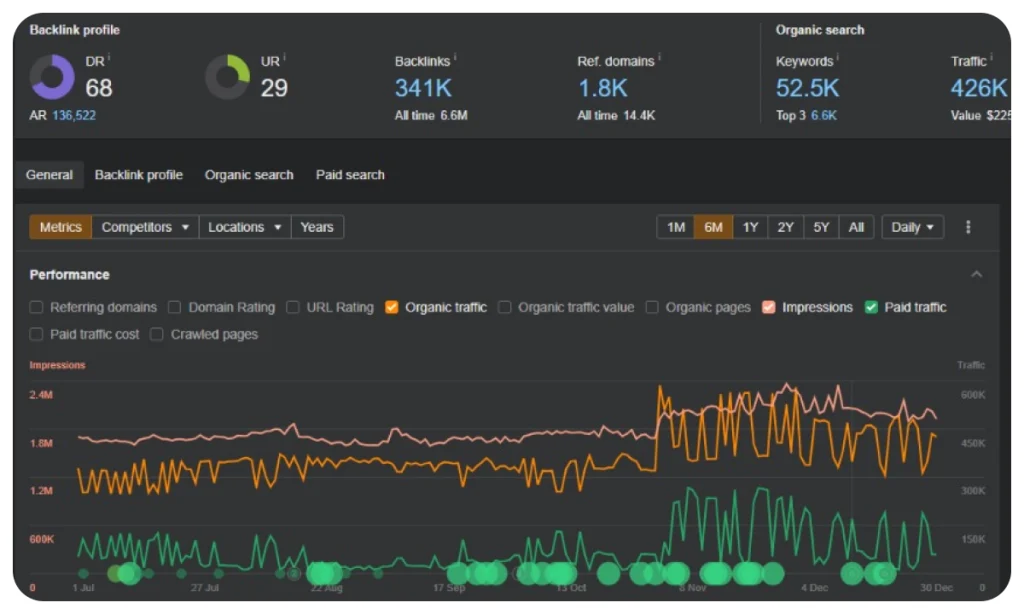Image resolution: width=1024 pixels, height=614 pixels.
Task: Enable the Referring domains checkbox
Action: point(37,307)
